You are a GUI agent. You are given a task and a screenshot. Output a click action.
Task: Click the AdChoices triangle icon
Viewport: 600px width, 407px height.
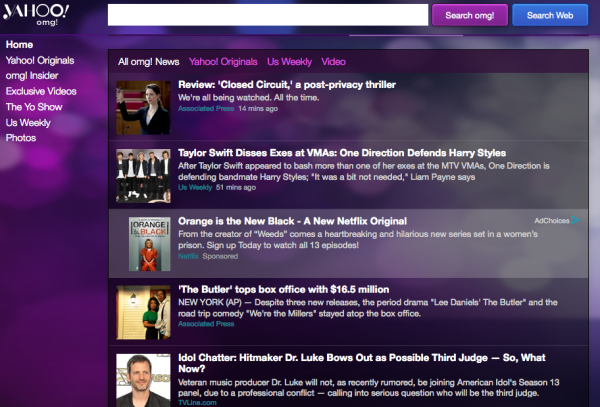click(575, 220)
